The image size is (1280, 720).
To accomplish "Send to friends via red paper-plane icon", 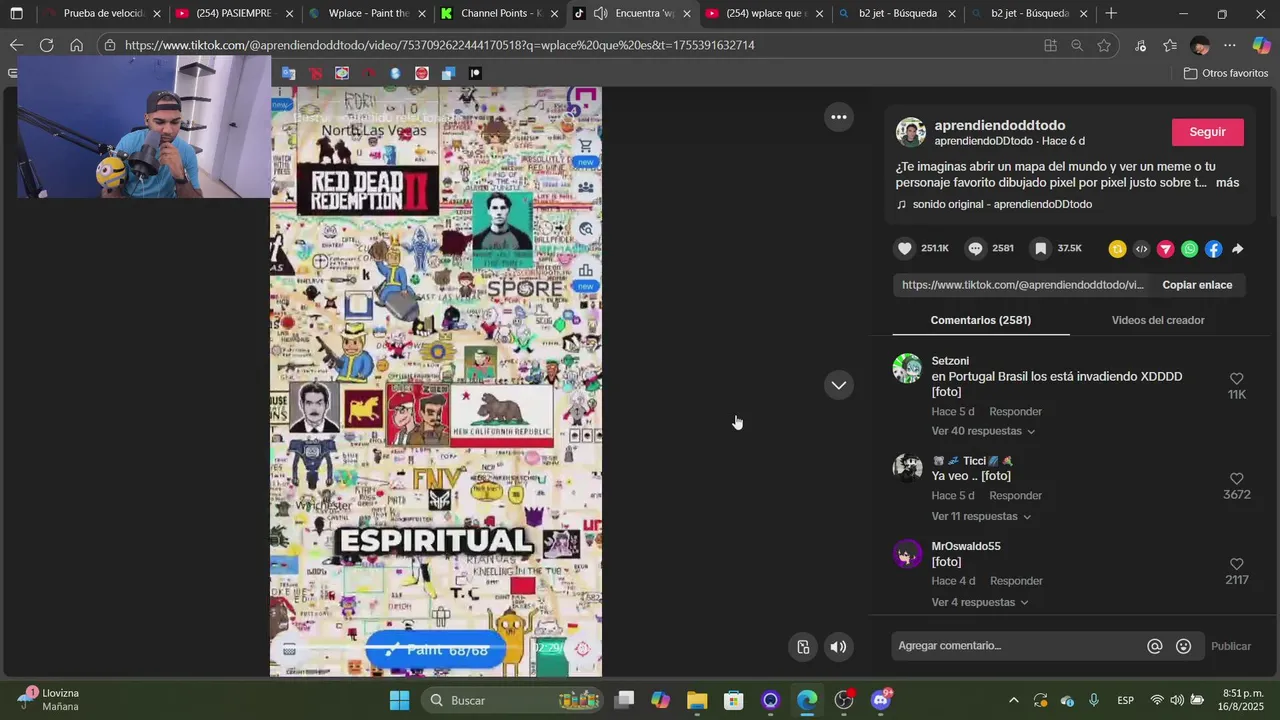I will coord(1165,249).
